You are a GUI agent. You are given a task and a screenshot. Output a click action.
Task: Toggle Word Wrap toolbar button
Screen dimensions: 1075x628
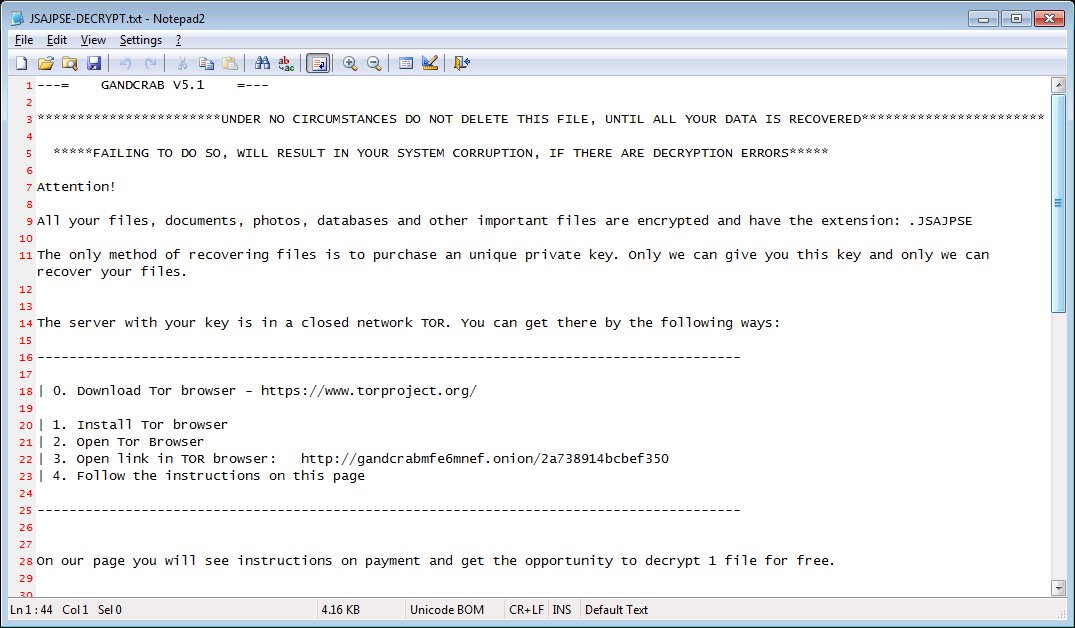[318, 64]
